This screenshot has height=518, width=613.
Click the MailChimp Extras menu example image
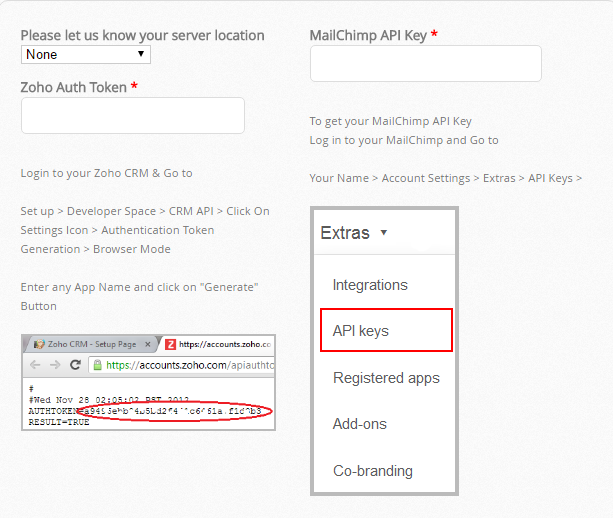click(x=384, y=351)
